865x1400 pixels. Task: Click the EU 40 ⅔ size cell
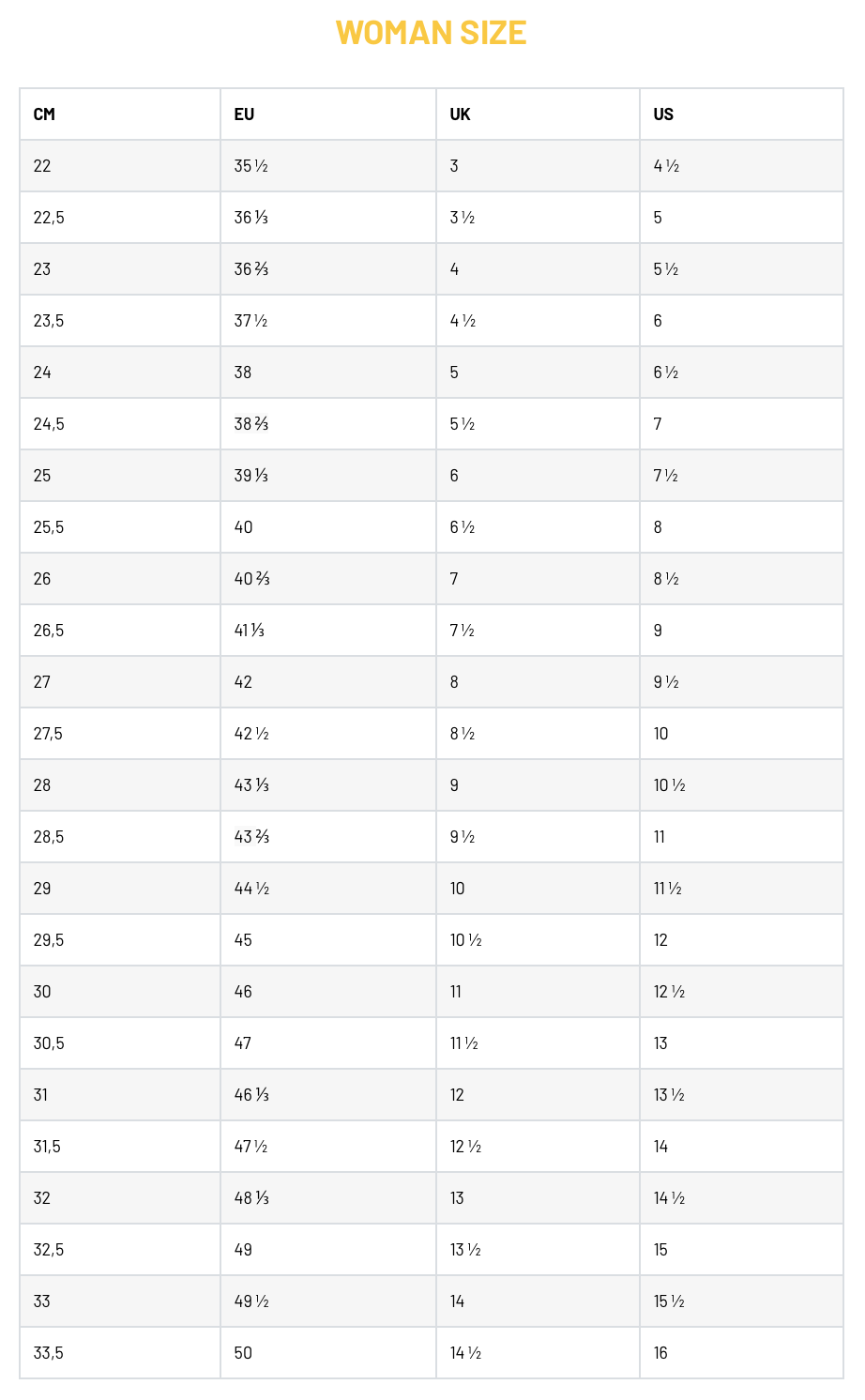tap(251, 579)
